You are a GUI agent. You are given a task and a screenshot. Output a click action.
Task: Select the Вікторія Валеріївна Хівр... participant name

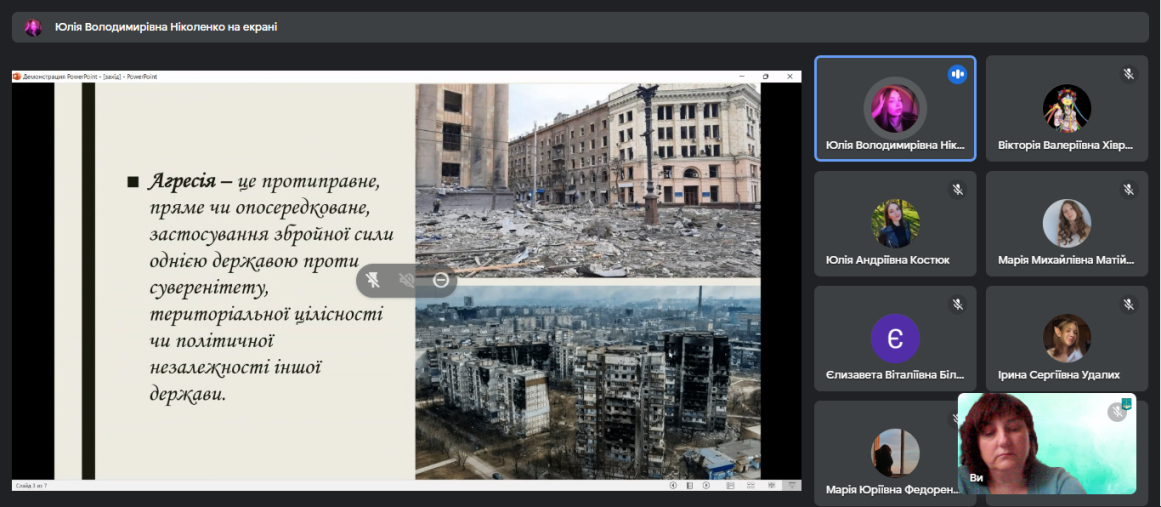pyautogui.click(x=1065, y=146)
